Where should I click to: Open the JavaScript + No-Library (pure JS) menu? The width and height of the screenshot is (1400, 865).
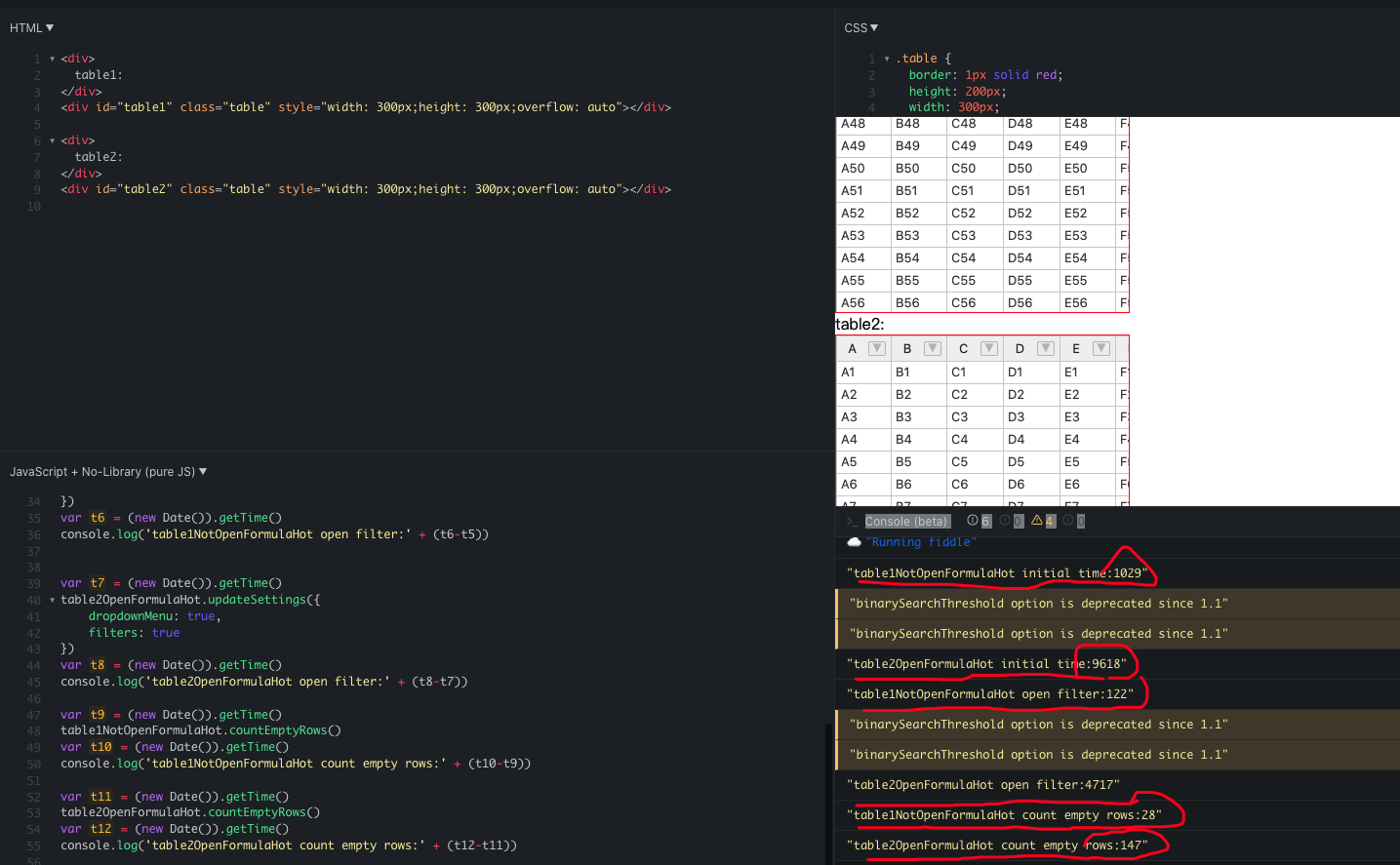[202, 471]
